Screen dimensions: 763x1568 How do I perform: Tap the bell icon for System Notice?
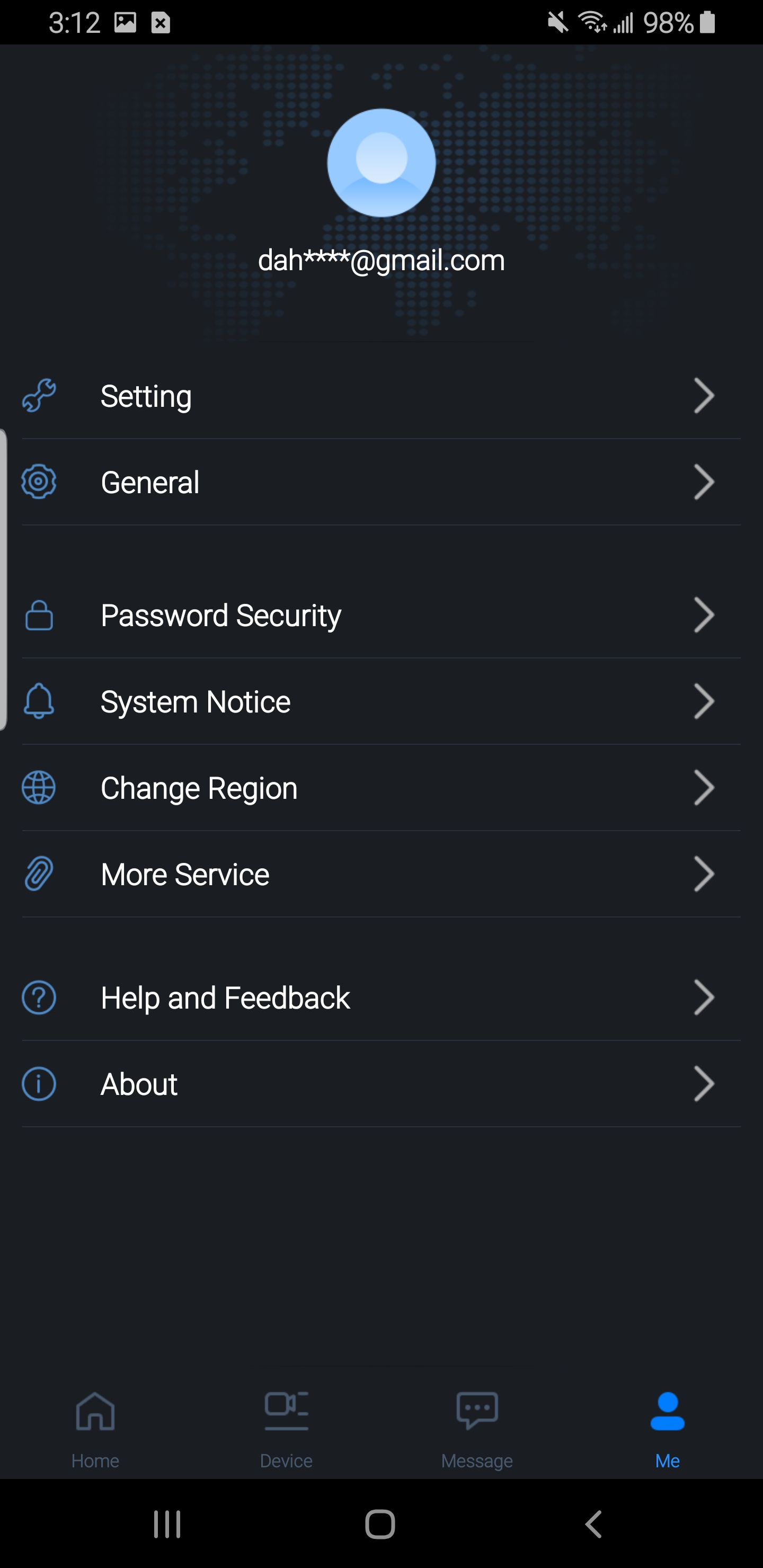coord(39,701)
